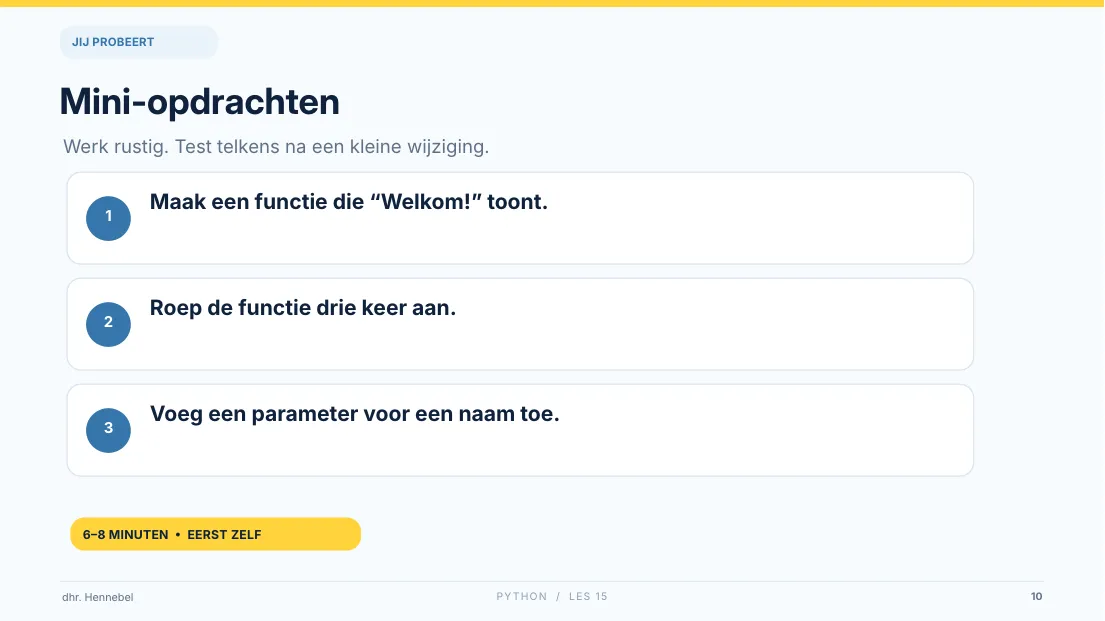1105x621 pixels.
Task: Click the '6–8 MINUTEN • EERST ZELF' yellow badge
Action: point(216,534)
